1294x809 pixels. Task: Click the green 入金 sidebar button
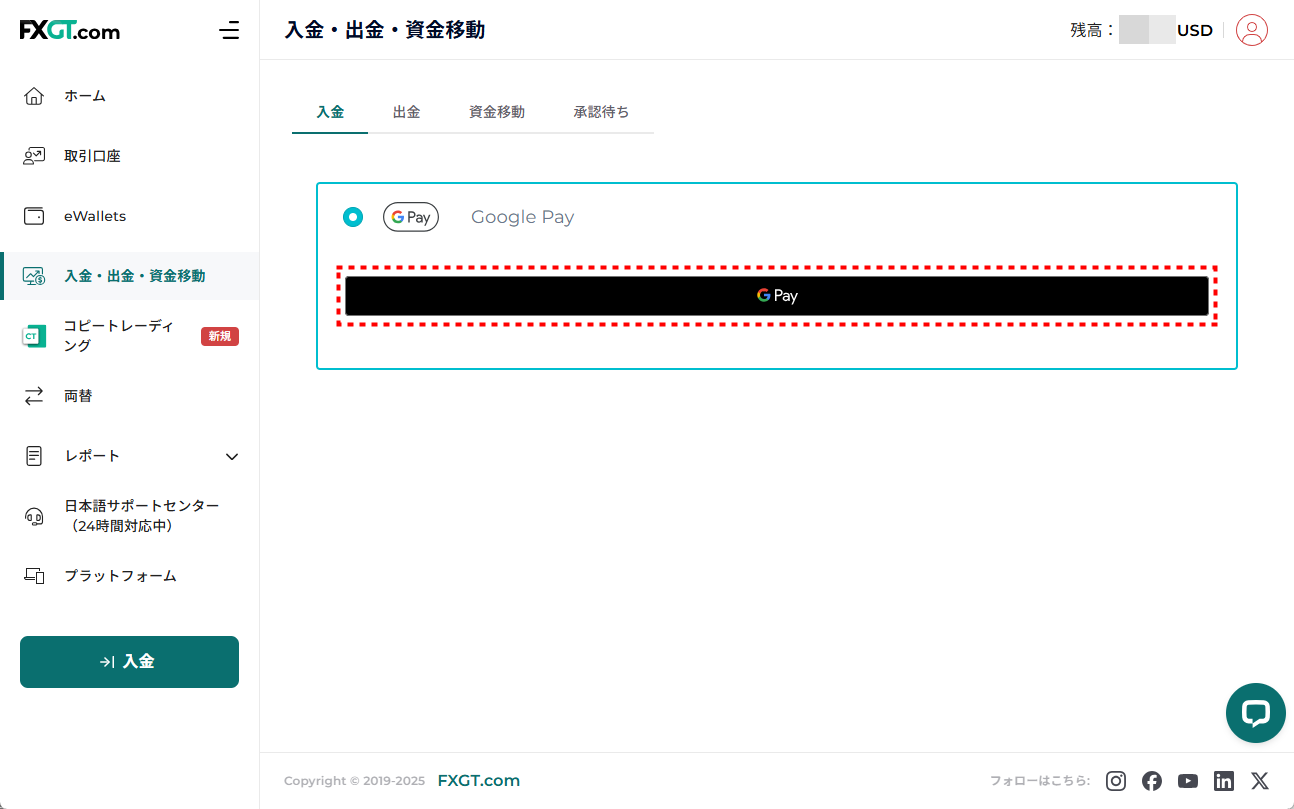coord(129,662)
